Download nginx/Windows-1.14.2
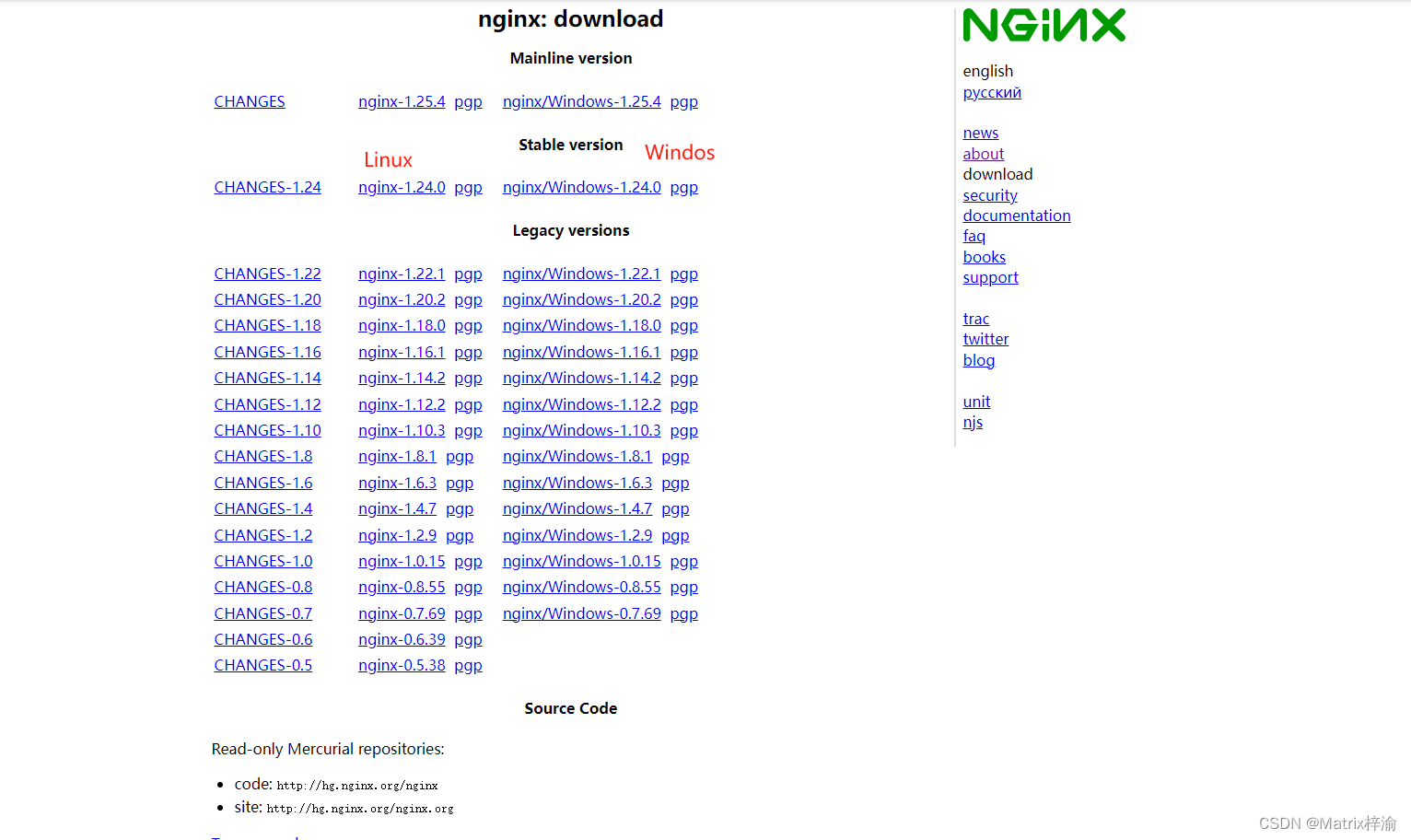 [x=582, y=378]
